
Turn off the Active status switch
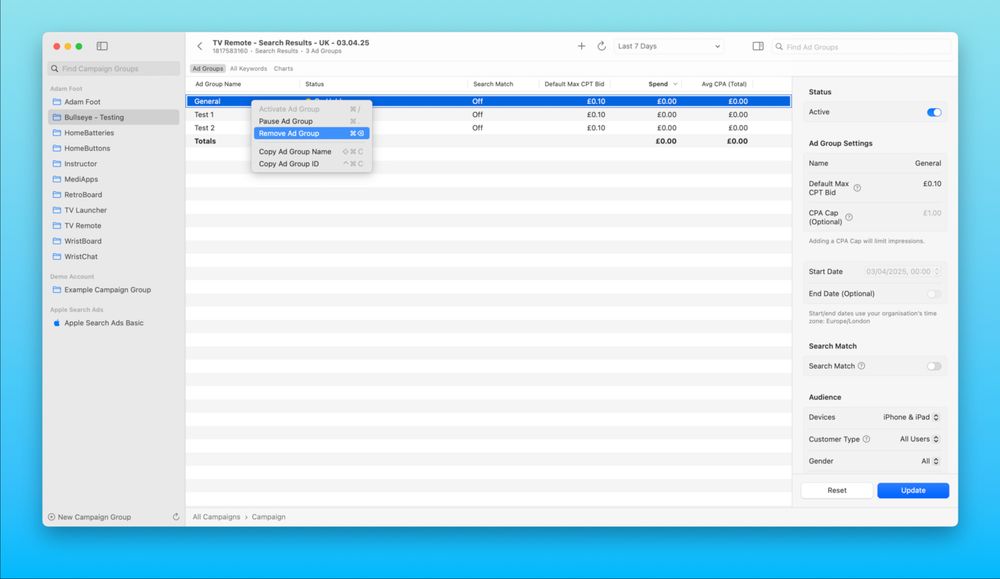point(934,112)
